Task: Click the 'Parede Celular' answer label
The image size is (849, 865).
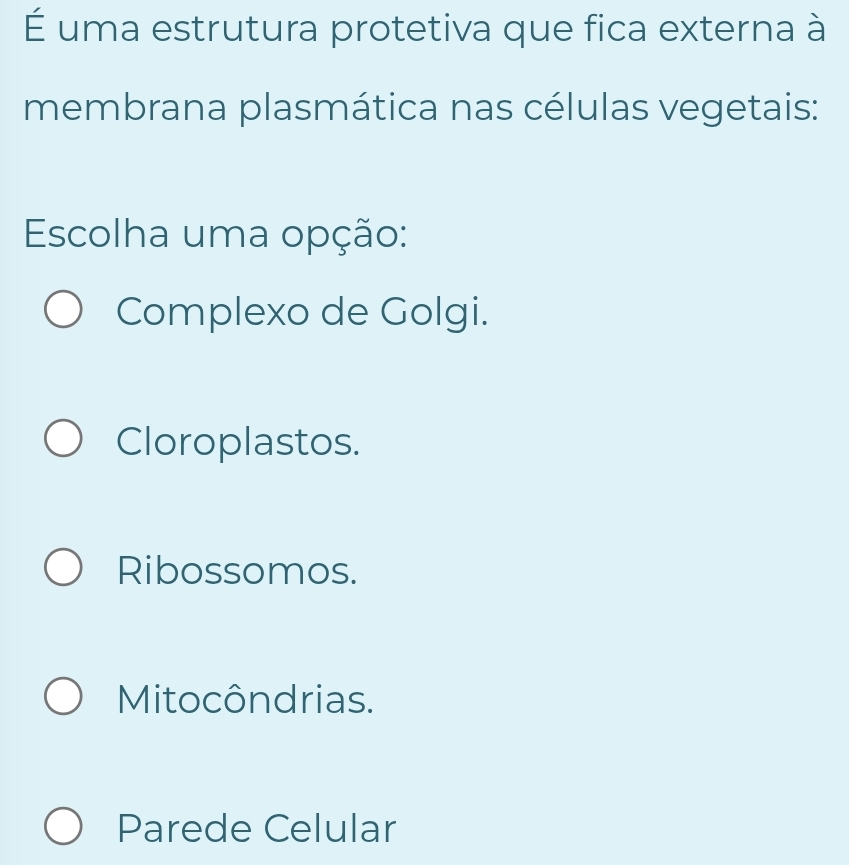Action: coord(257,828)
